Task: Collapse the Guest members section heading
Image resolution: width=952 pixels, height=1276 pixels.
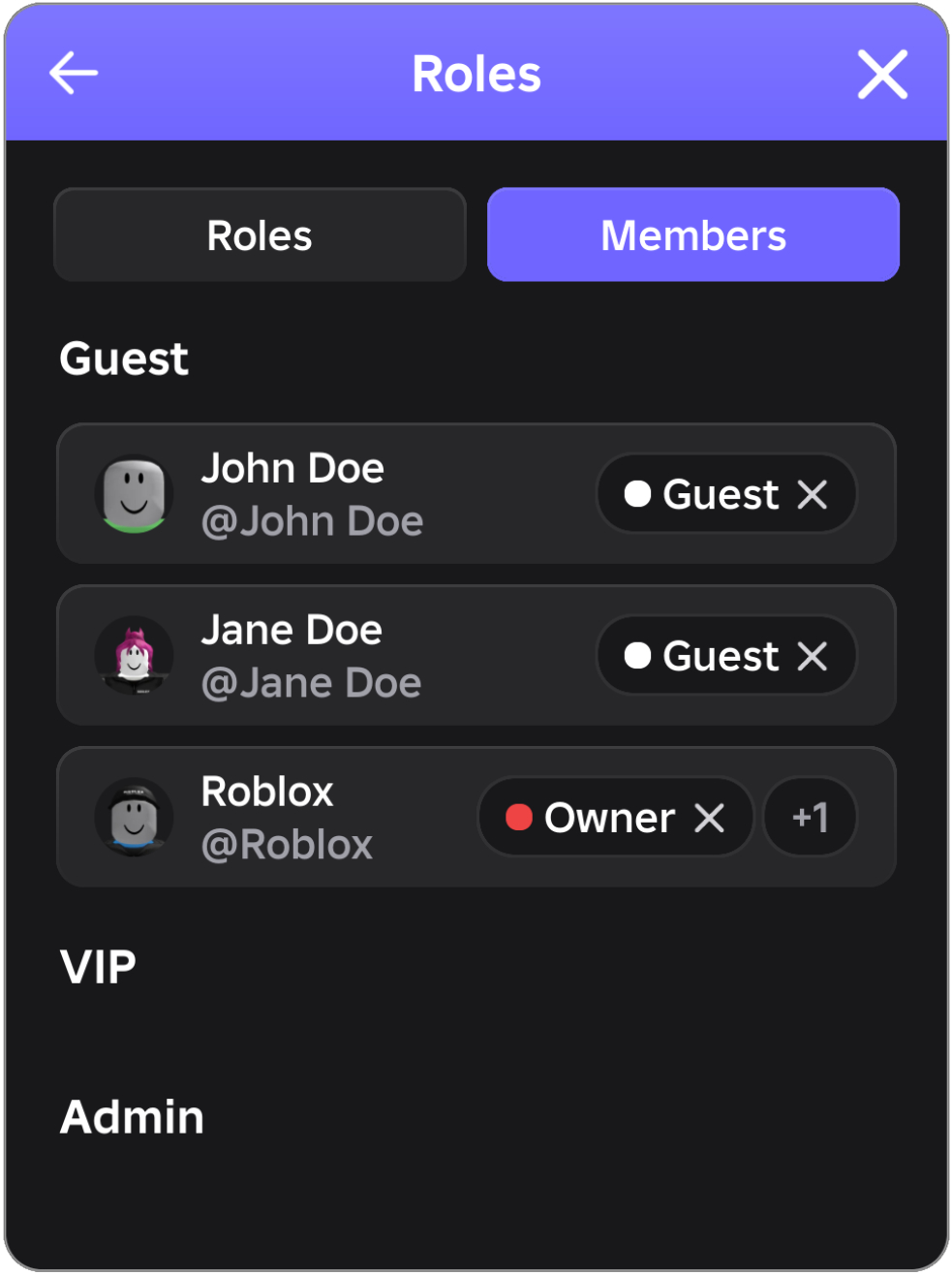Action: coord(124,358)
